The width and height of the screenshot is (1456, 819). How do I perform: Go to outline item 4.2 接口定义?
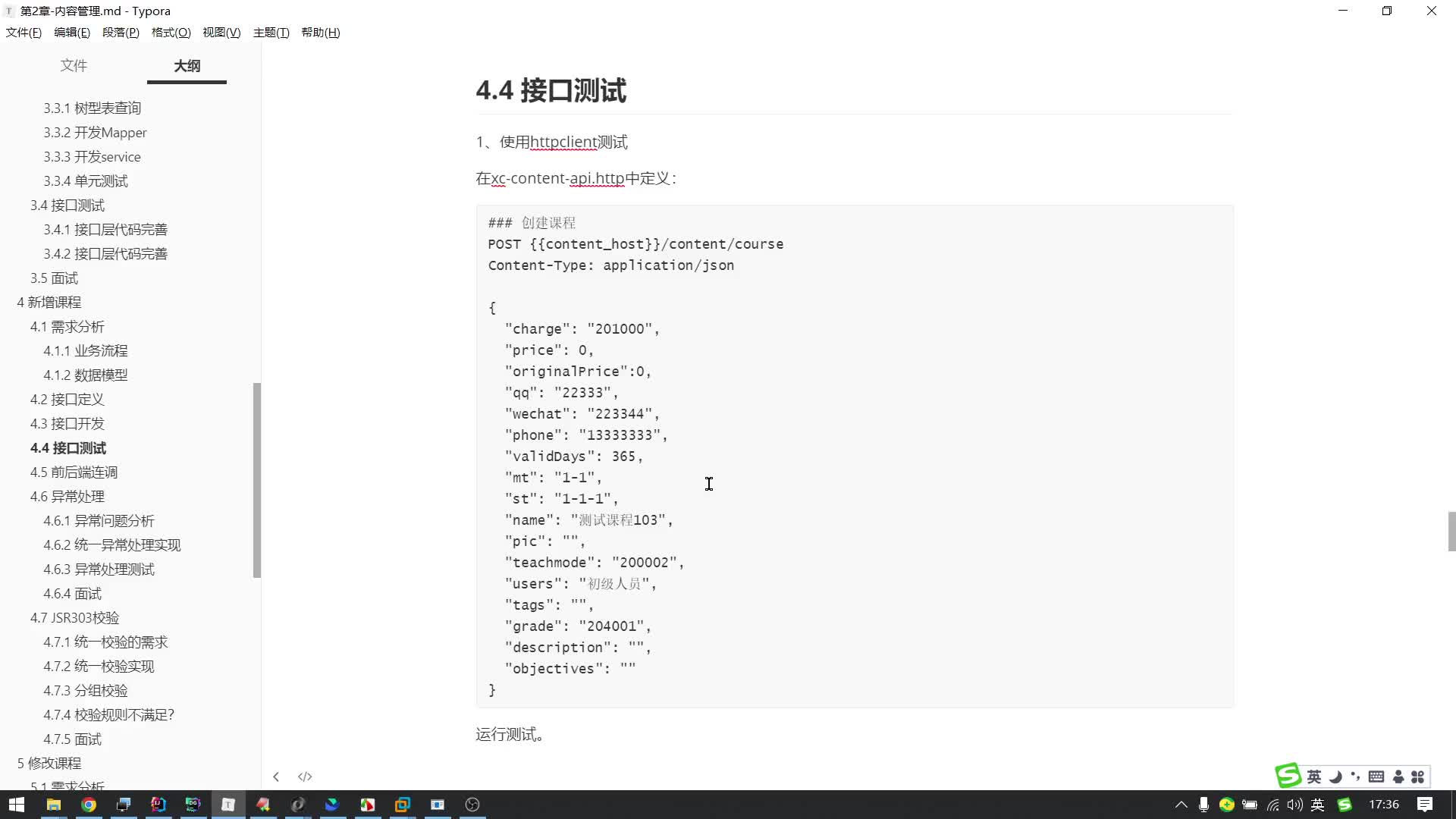pyautogui.click(x=67, y=400)
